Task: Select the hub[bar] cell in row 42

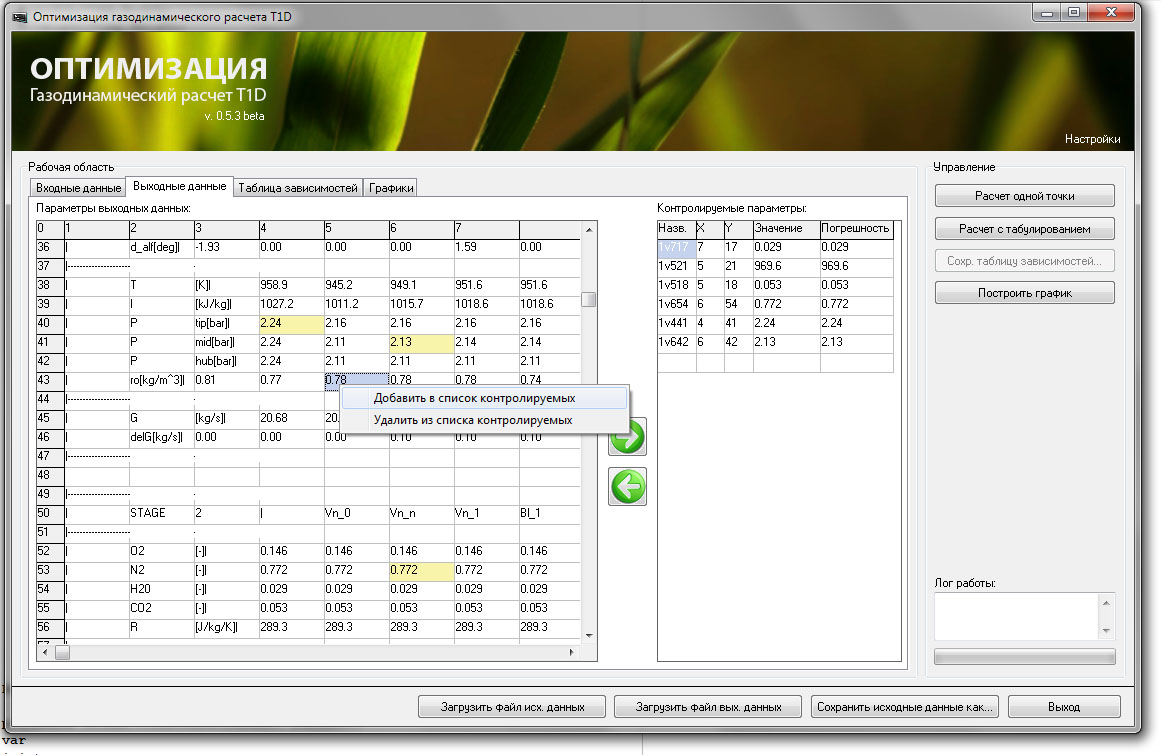Action: pos(226,361)
